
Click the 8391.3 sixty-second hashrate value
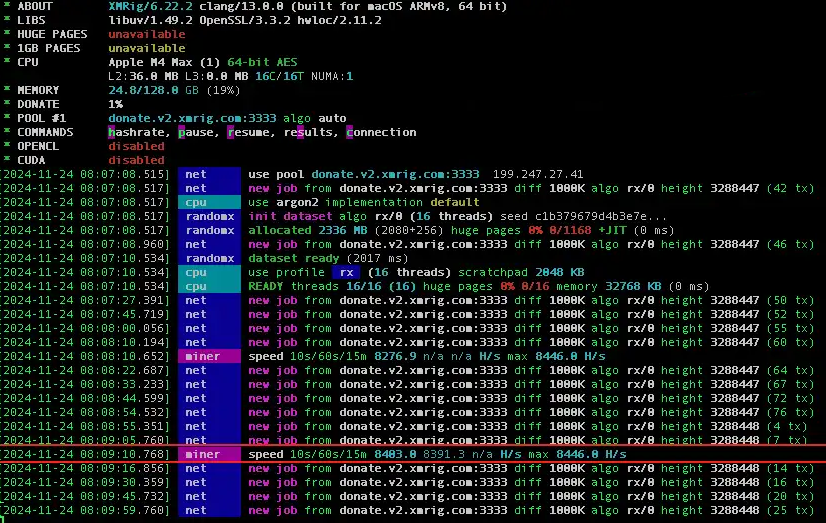[444, 455]
